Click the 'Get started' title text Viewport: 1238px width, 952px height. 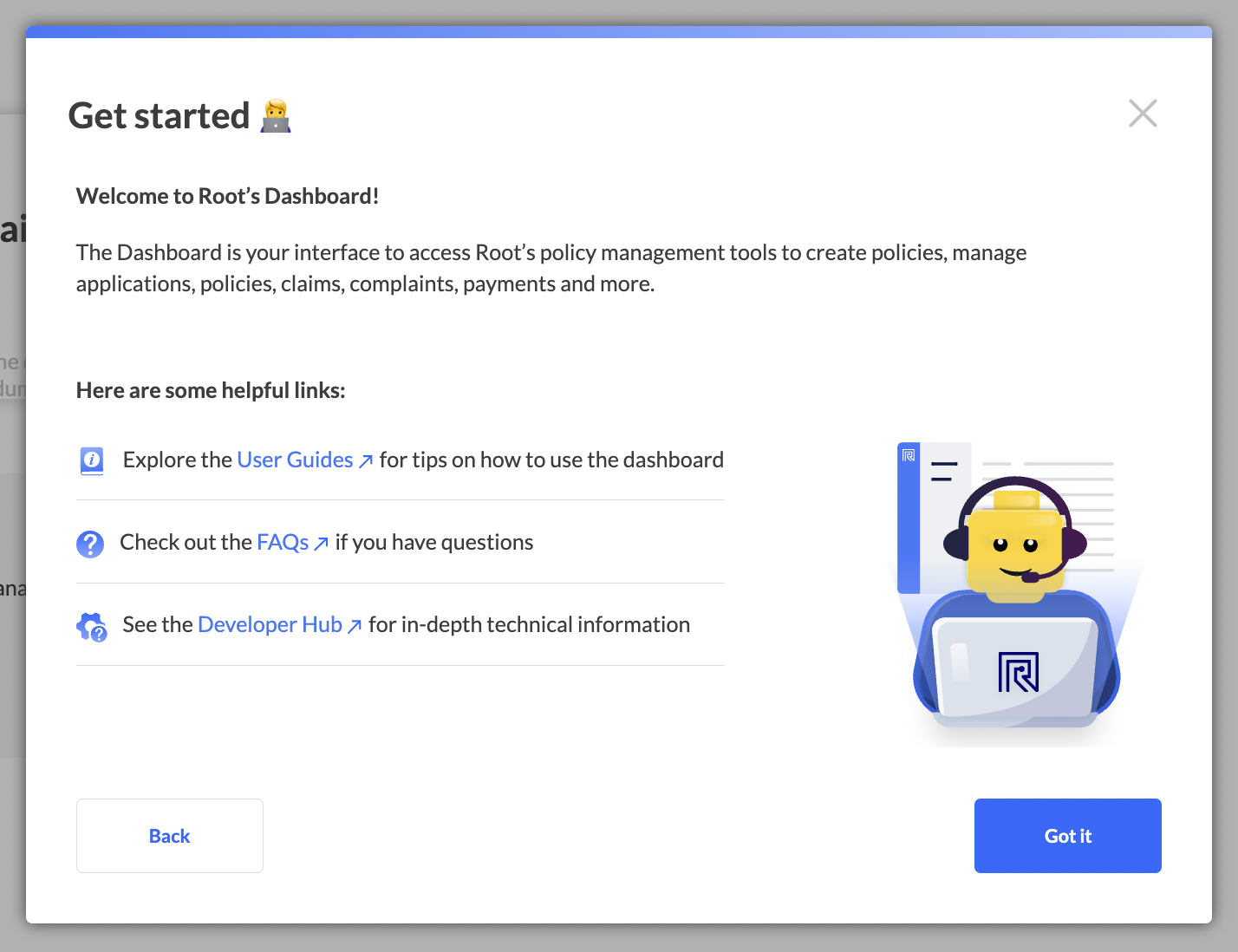(x=160, y=115)
